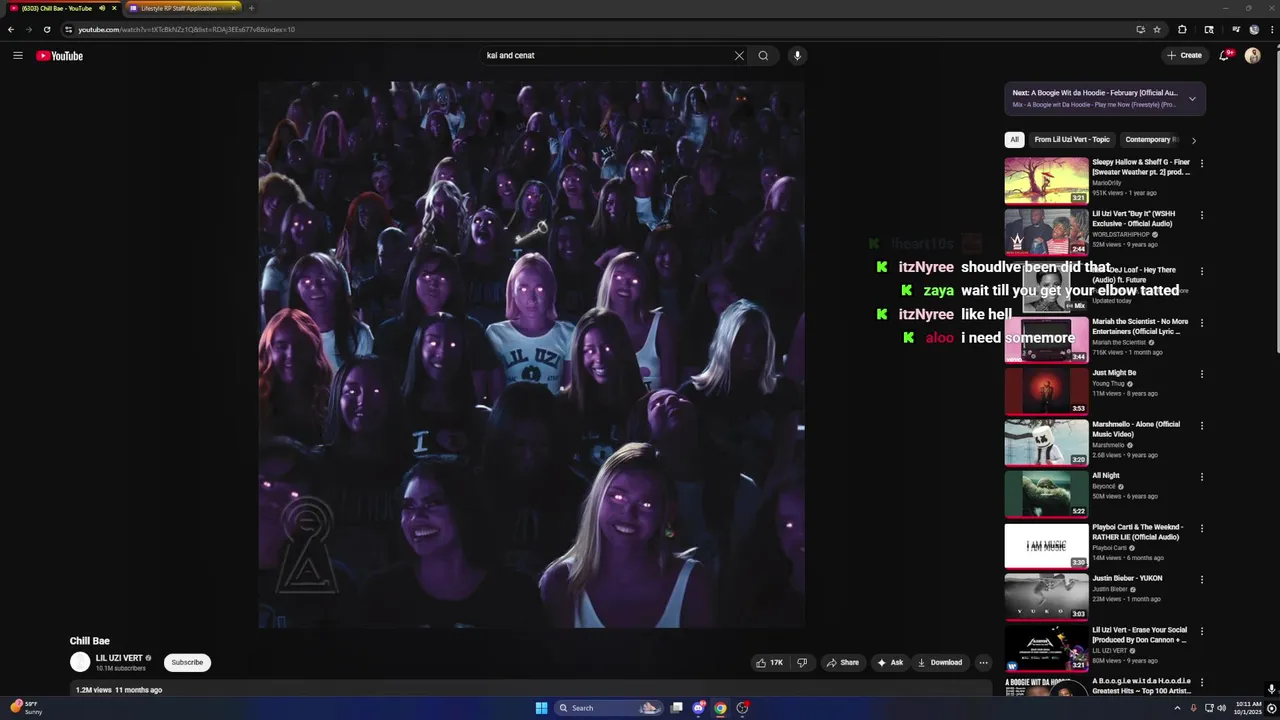Select From Lil Uzi Vert - Topic chip
This screenshot has width=1280, height=720.
(x=1072, y=140)
